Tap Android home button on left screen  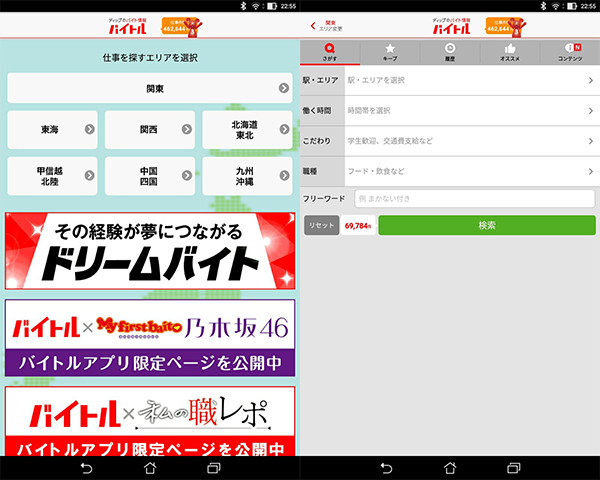point(150,468)
